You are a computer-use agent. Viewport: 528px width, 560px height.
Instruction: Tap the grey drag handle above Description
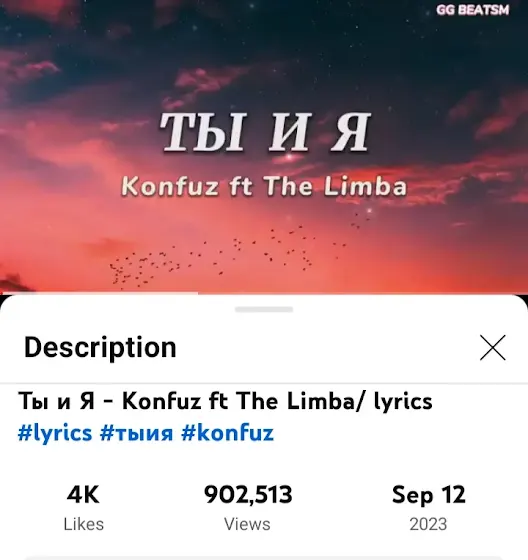tap(264, 309)
